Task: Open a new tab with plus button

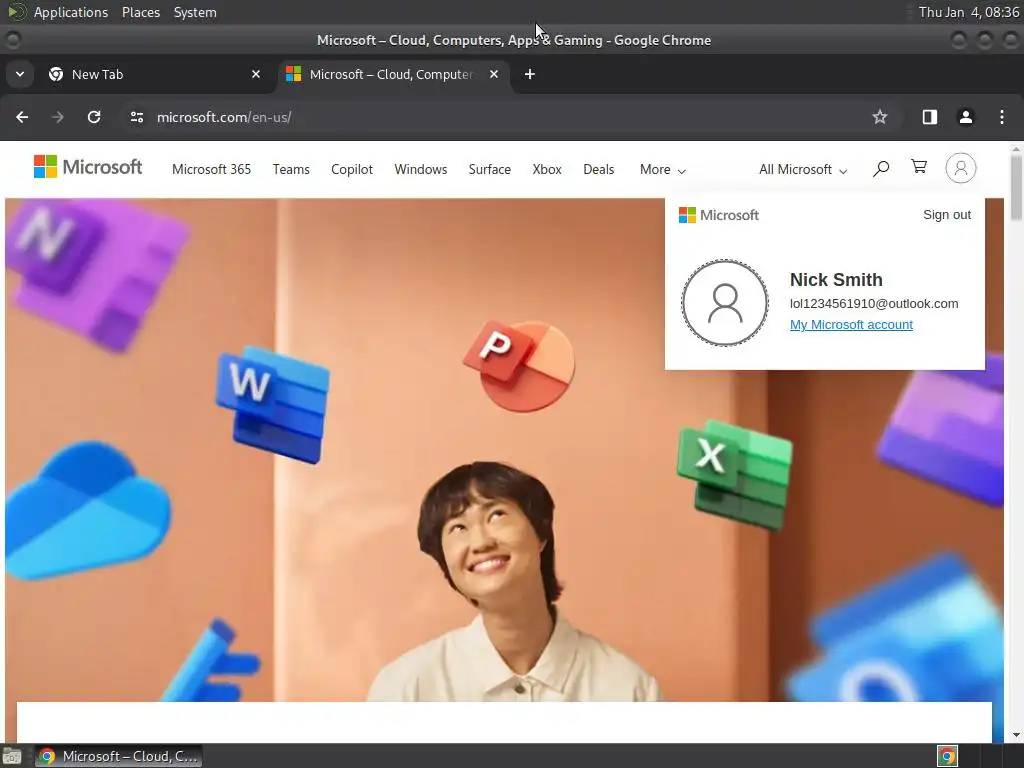Action: click(530, 74)
